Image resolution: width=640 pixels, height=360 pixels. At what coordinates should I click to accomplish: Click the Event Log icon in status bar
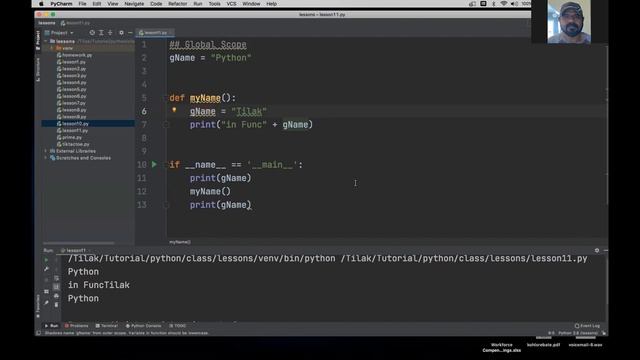point(577,326)
